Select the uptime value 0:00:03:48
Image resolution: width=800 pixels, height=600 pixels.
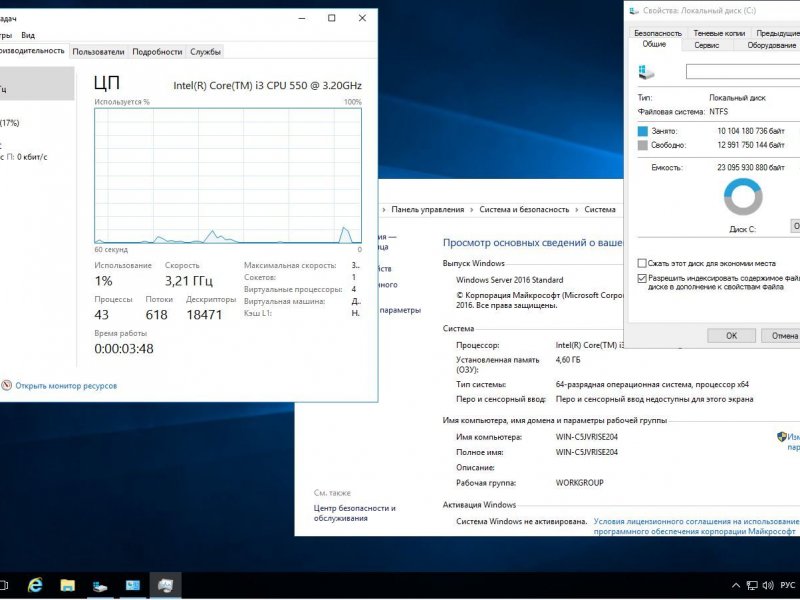point(124,348)
